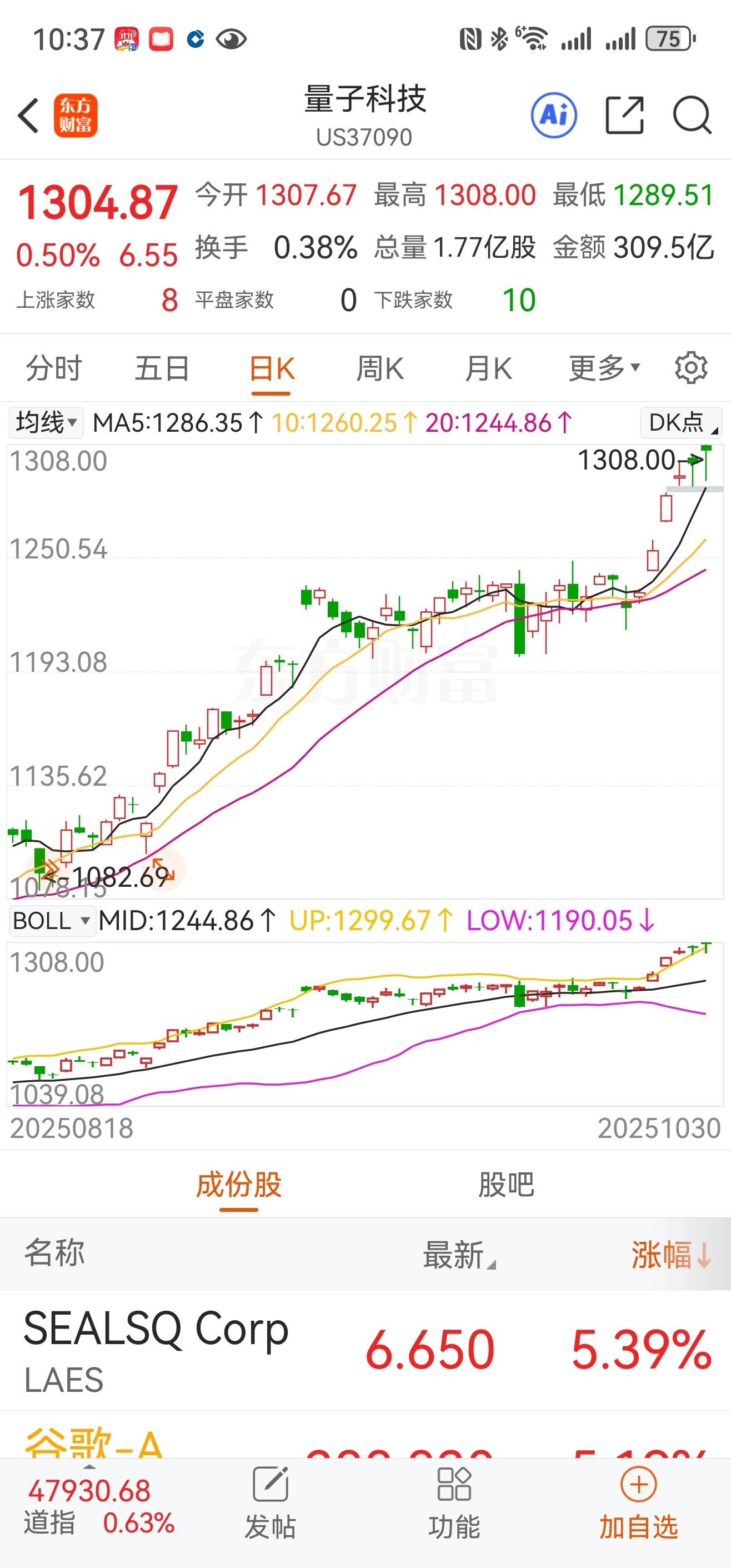
Task: Open the 东方财富 logo home shortcut
Action: tap(76, 115)
